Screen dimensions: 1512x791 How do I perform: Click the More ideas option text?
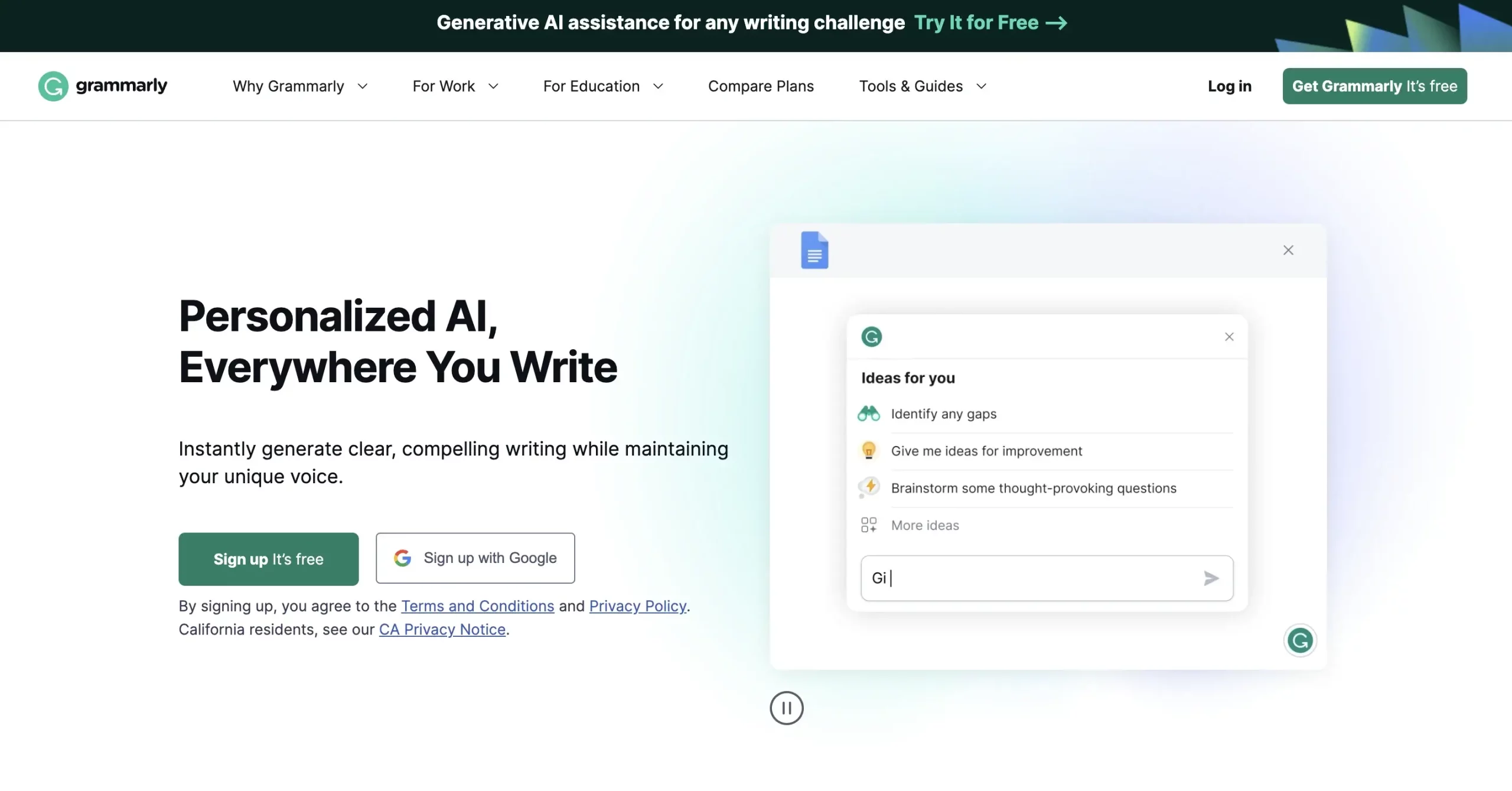[925, 525]
